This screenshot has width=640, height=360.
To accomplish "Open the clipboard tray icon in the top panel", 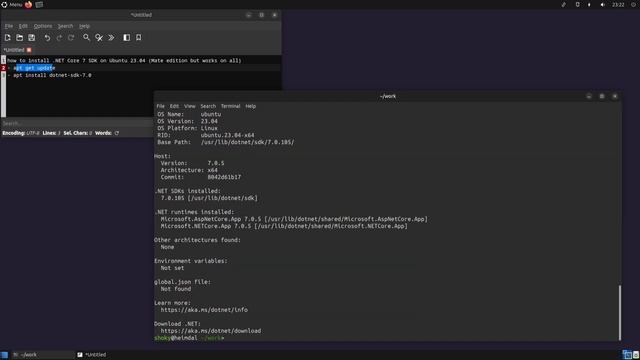I will [x=577, y=4].
